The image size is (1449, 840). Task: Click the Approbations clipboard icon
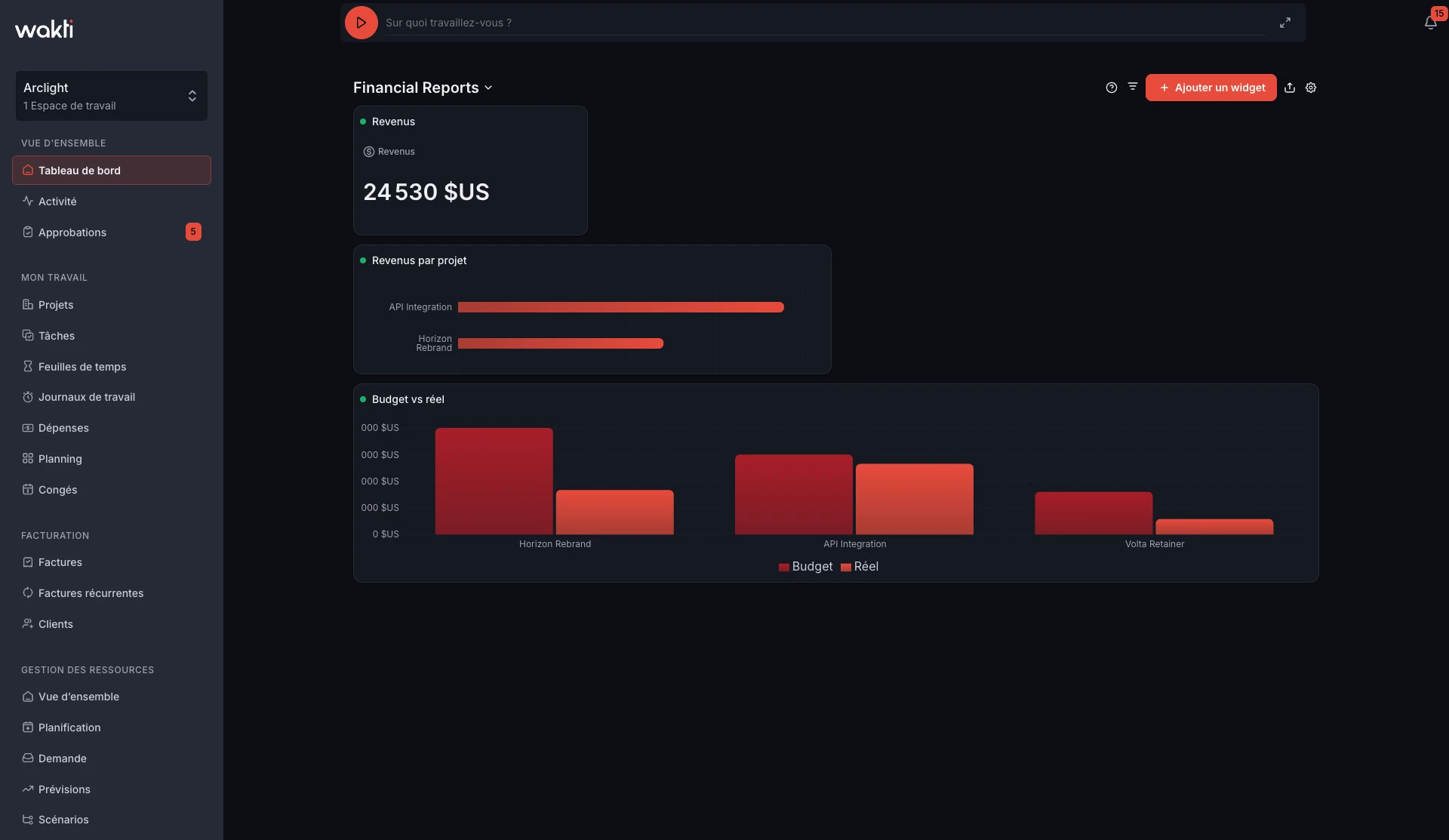pyautogui.click(x=28, y=232)
